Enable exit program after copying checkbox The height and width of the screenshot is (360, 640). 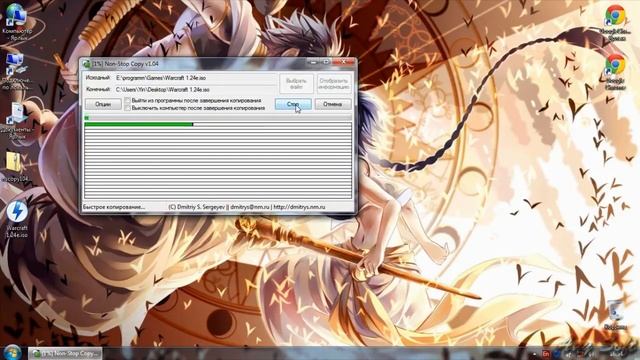pyautogui.click(x=127, y=100)
